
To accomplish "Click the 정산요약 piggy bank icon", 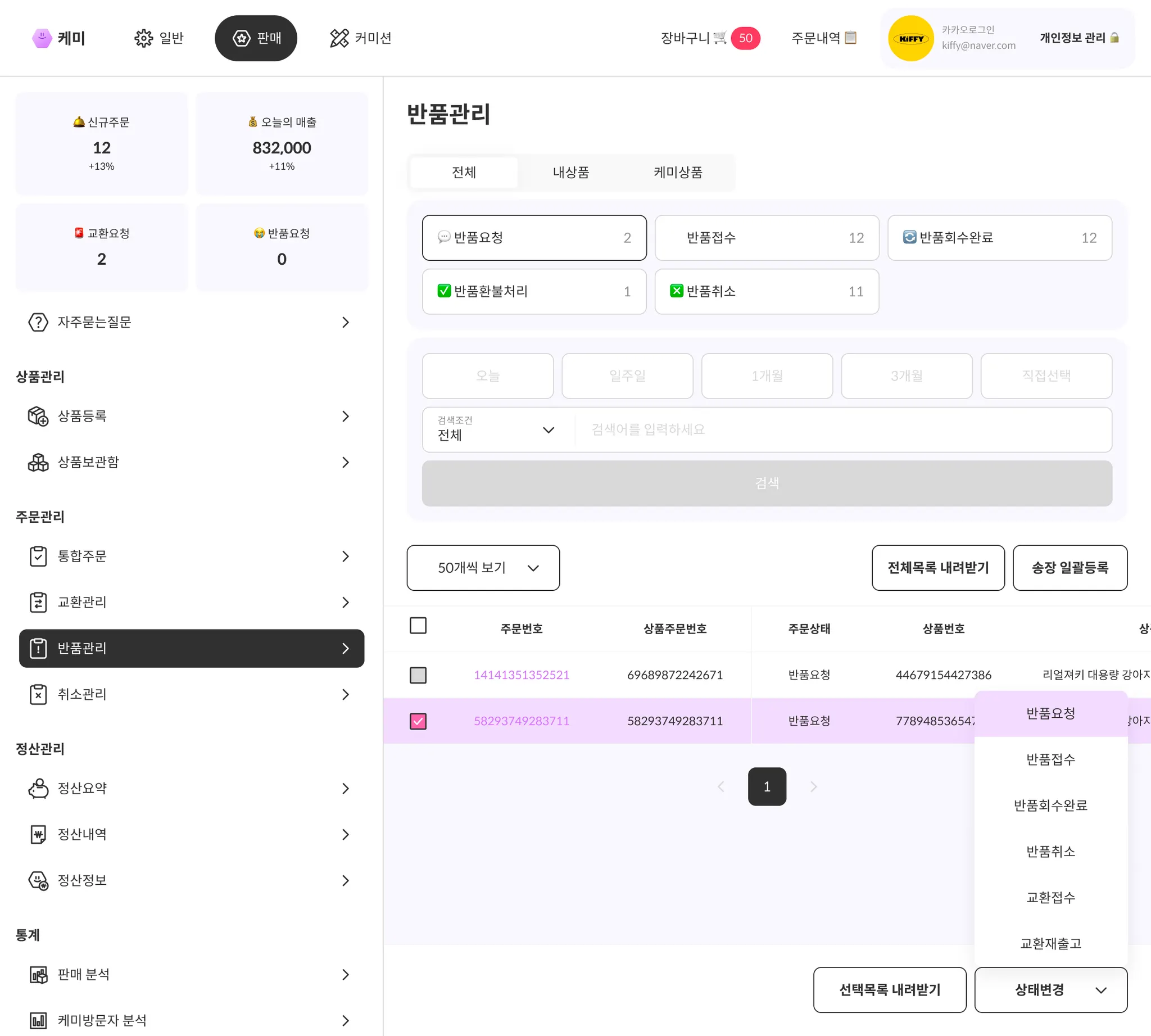I will click(38, 789).
